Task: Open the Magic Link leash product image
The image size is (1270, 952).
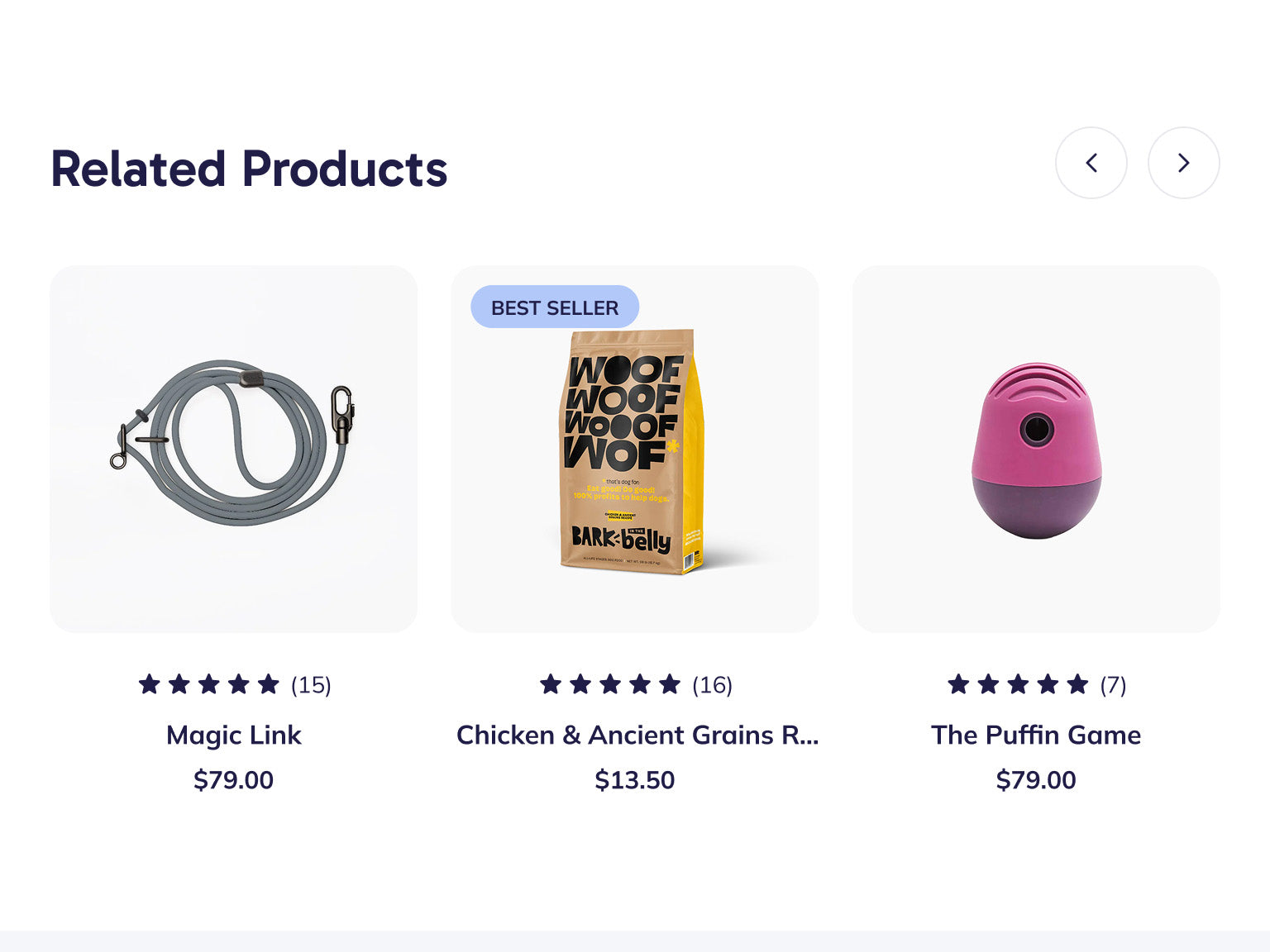Action: [233, 449]
